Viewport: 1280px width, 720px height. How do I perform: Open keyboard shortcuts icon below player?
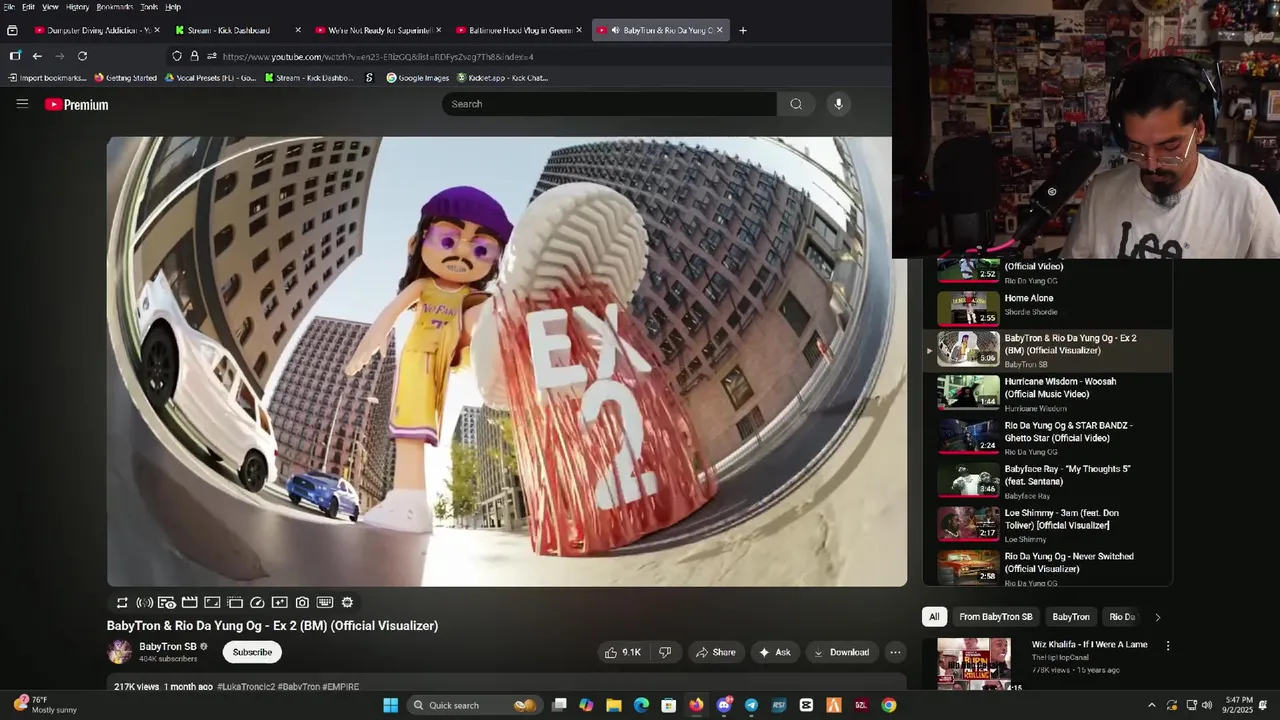(325, 603)
